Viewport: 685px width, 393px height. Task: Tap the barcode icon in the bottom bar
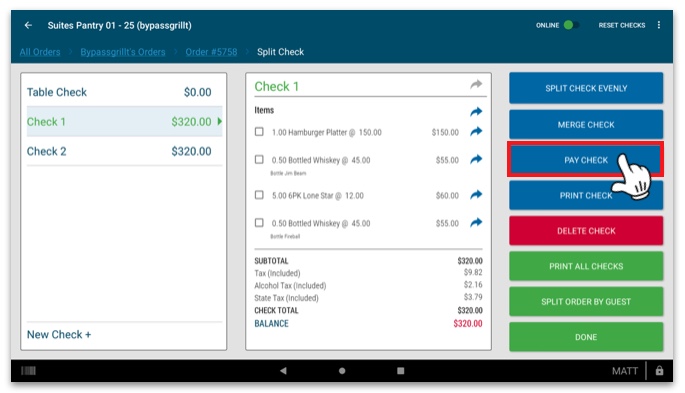coord(28,371)
